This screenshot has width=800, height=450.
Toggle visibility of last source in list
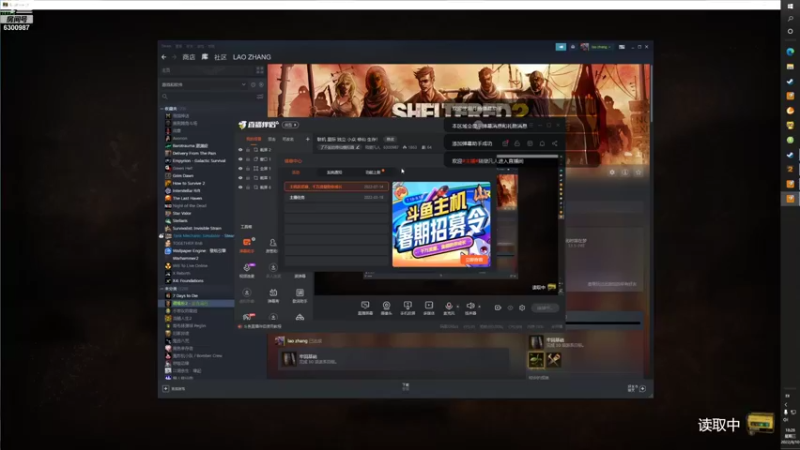click(240, 187)
